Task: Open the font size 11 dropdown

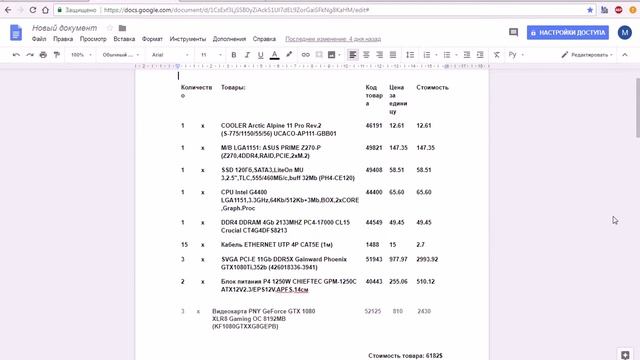Action: point(211,55)
